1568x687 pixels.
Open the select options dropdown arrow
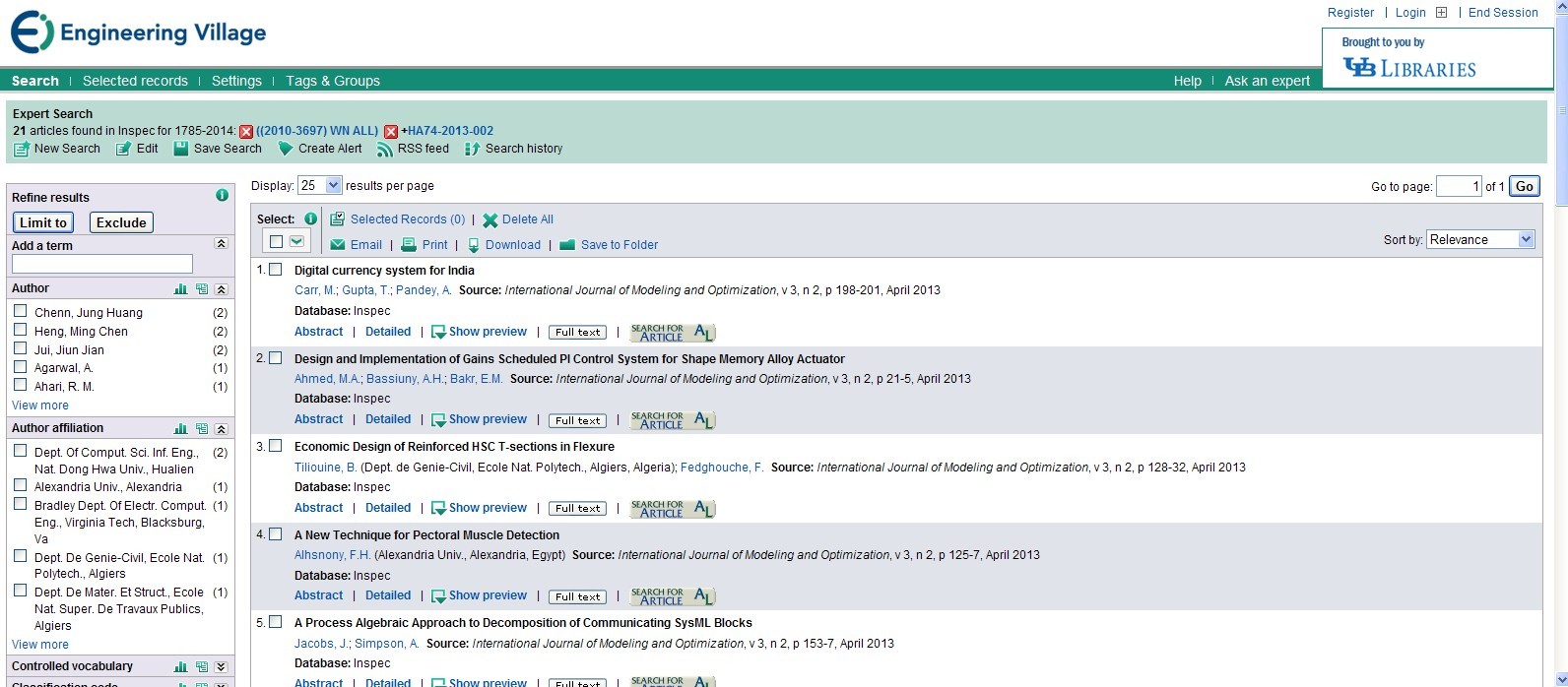tap(296, 241)
